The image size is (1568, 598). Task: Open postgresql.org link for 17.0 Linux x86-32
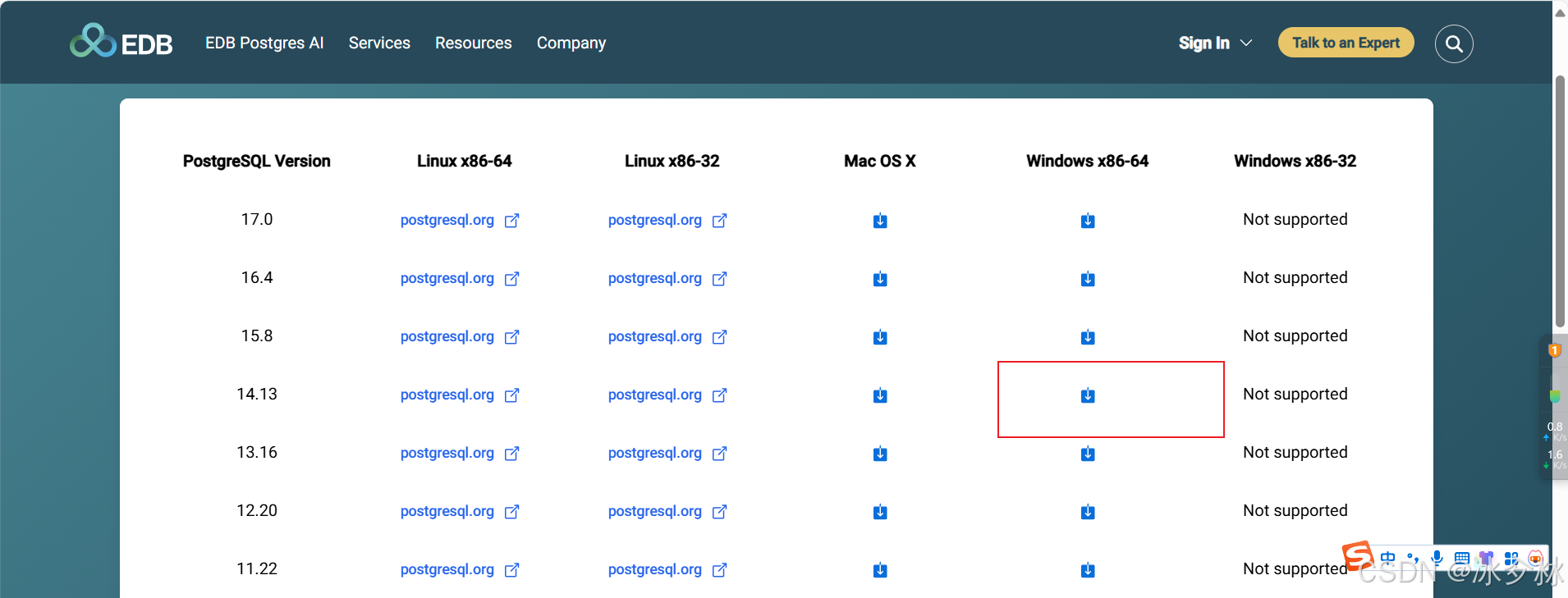pos(667,220)
